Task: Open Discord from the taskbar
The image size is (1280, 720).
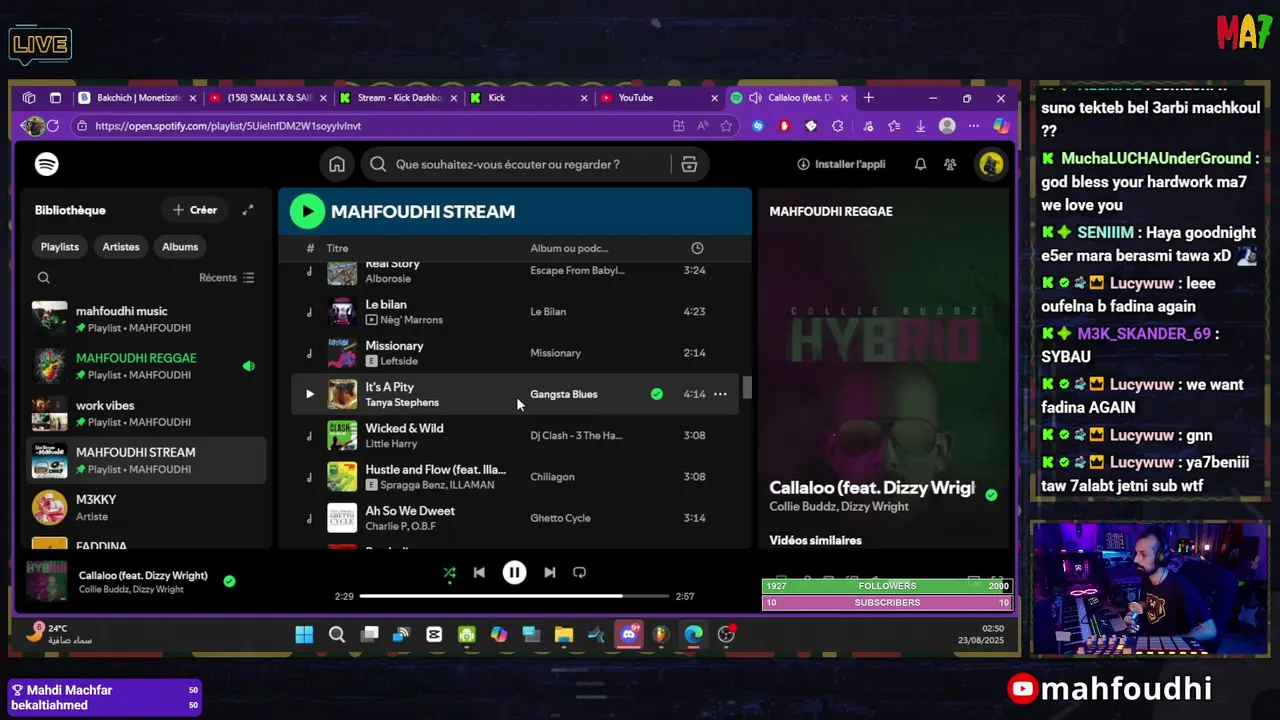Action: click(x=629, y=635)
